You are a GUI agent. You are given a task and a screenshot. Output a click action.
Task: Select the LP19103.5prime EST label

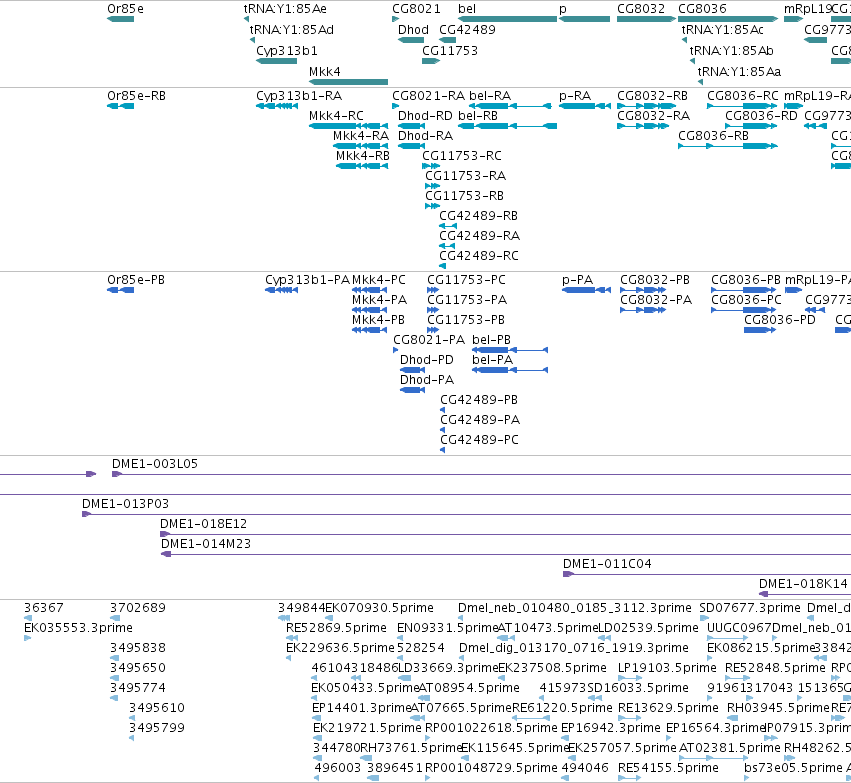point(668,667)
